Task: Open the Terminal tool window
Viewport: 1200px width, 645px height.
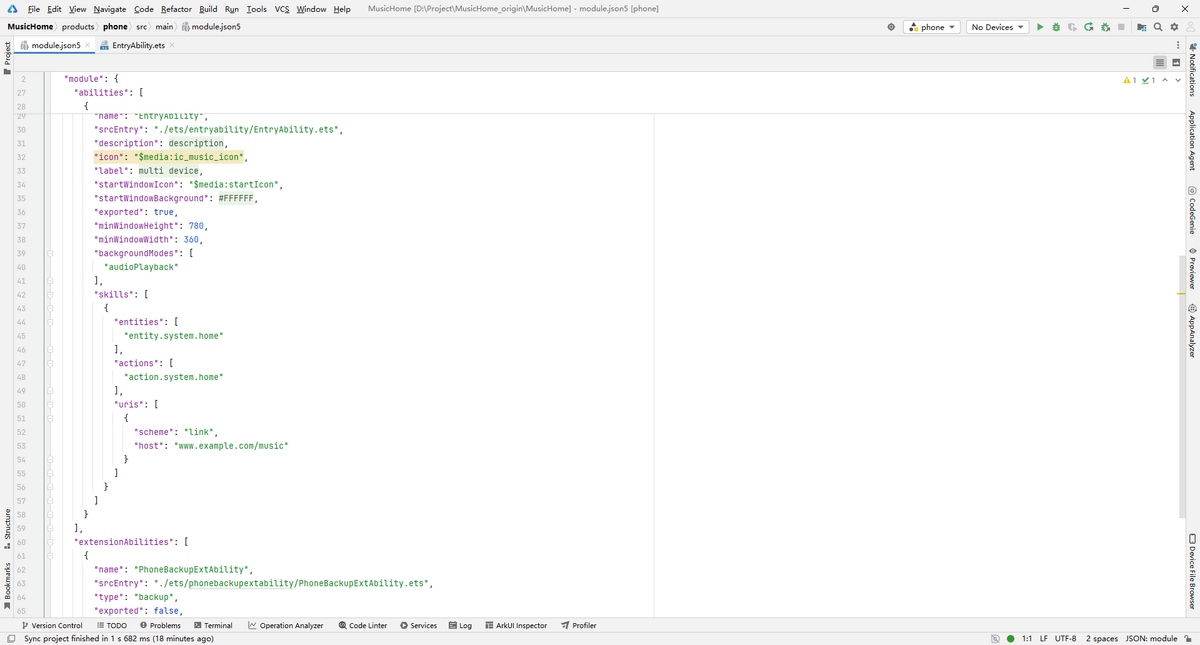Action: tap(212, 625)
